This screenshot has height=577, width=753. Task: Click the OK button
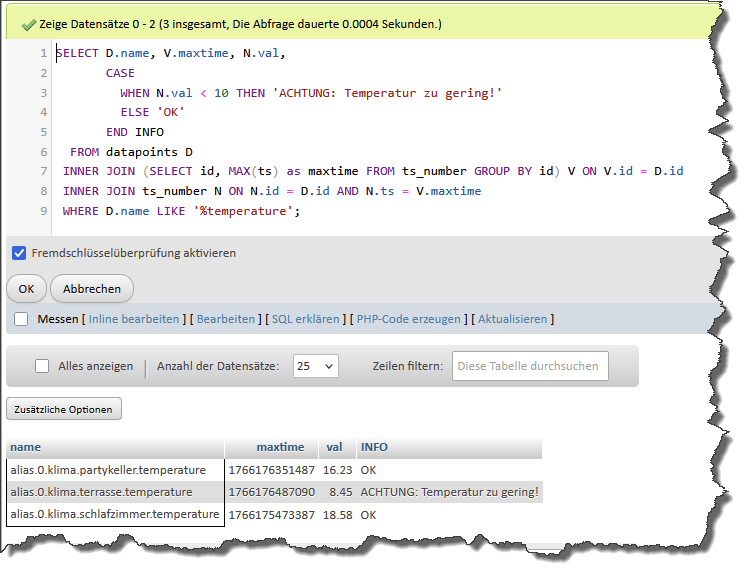[x=26, y=289]
